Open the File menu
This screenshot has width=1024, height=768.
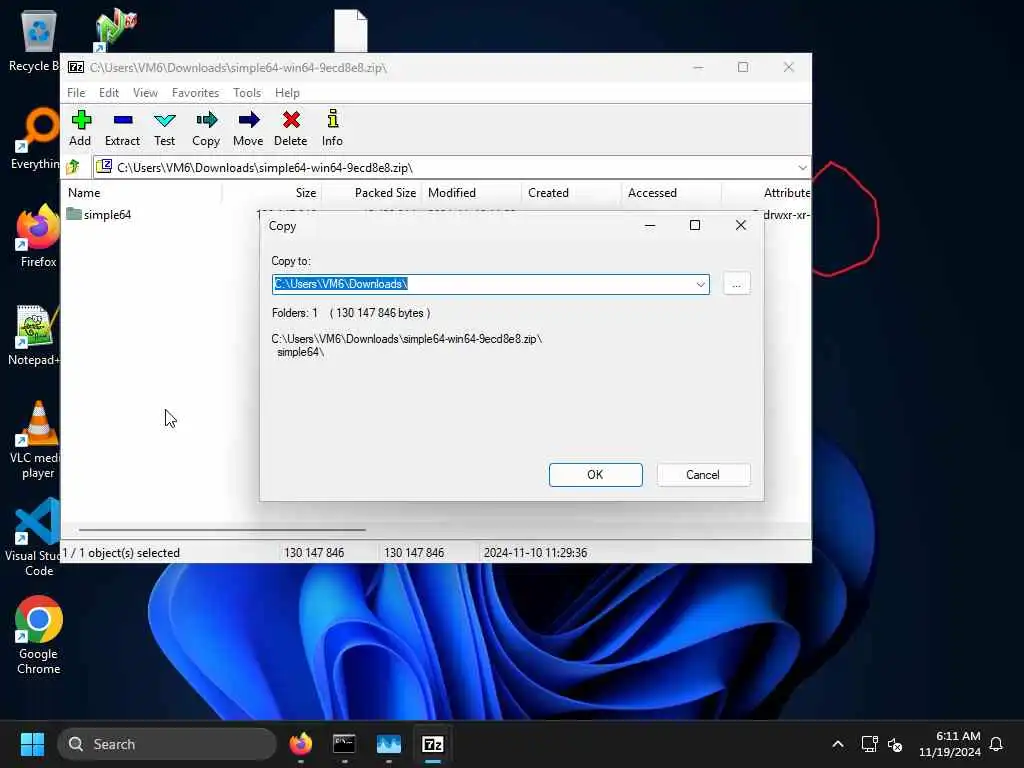pyautogui.click(x=76, y=93)
